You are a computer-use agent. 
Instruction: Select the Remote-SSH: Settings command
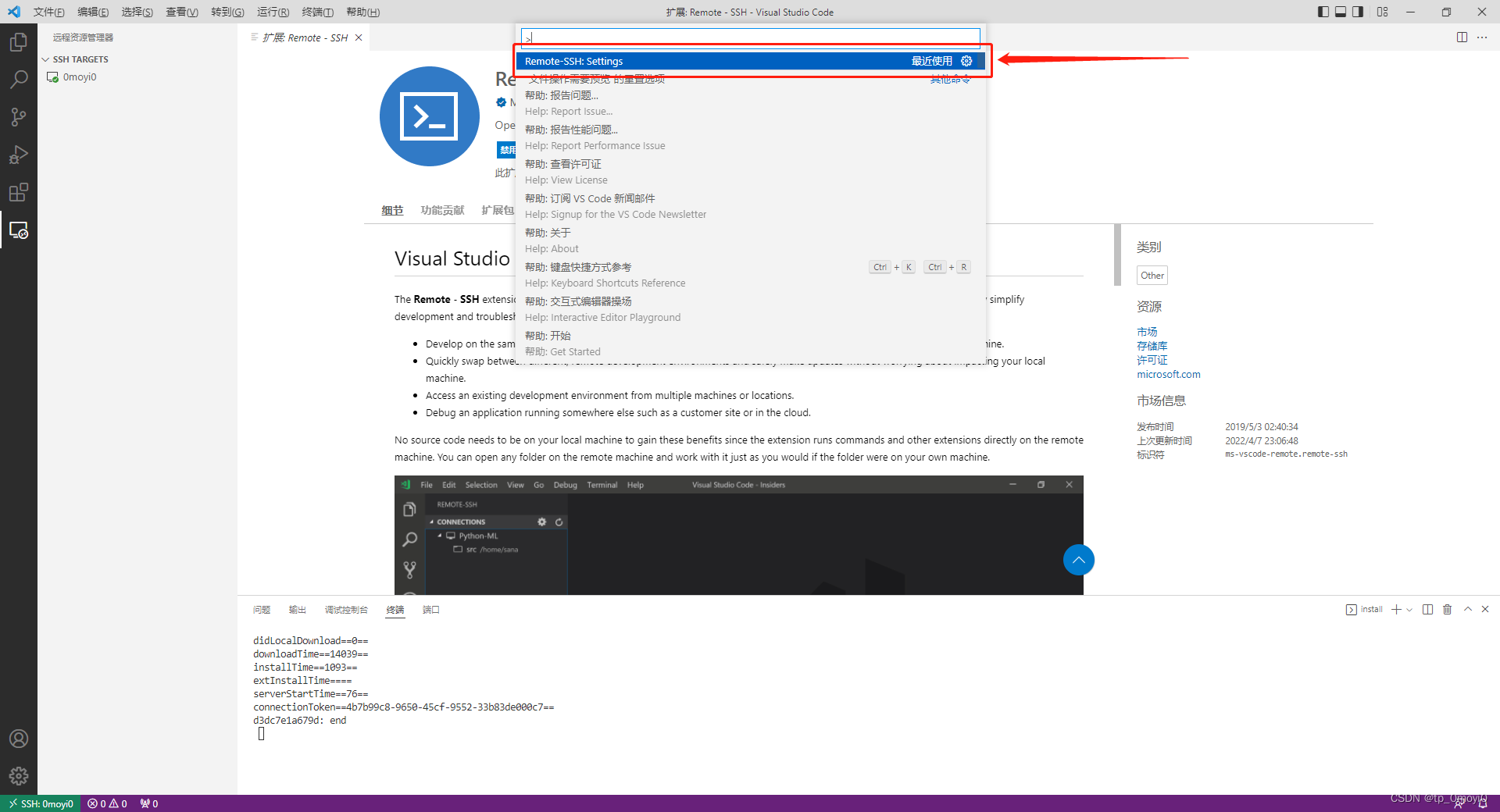(x=703, y=61)
